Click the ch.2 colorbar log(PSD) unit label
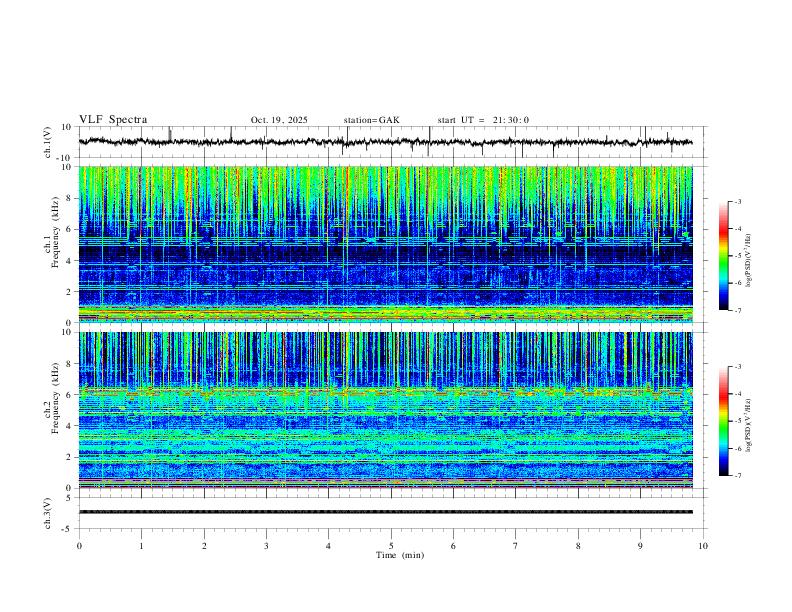Viewport: 792px width, 612px height. pos(749,425)
